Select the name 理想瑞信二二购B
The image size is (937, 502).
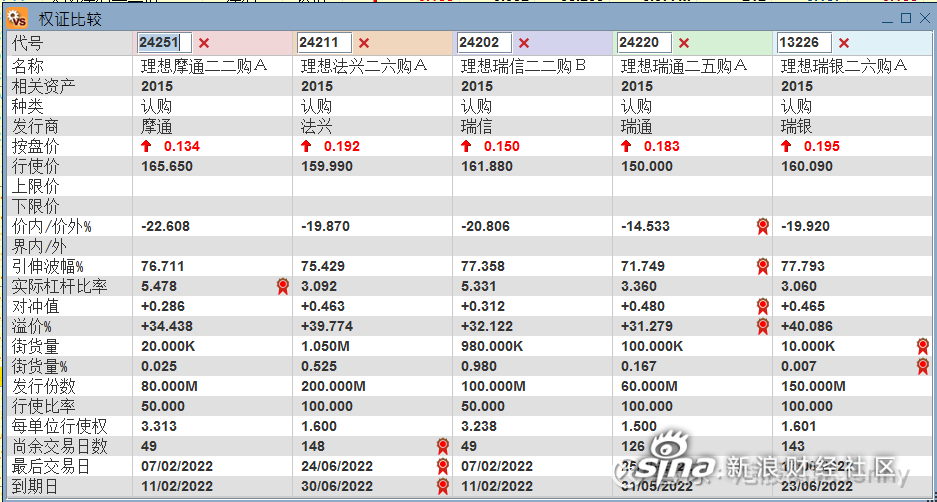point(524,66)
